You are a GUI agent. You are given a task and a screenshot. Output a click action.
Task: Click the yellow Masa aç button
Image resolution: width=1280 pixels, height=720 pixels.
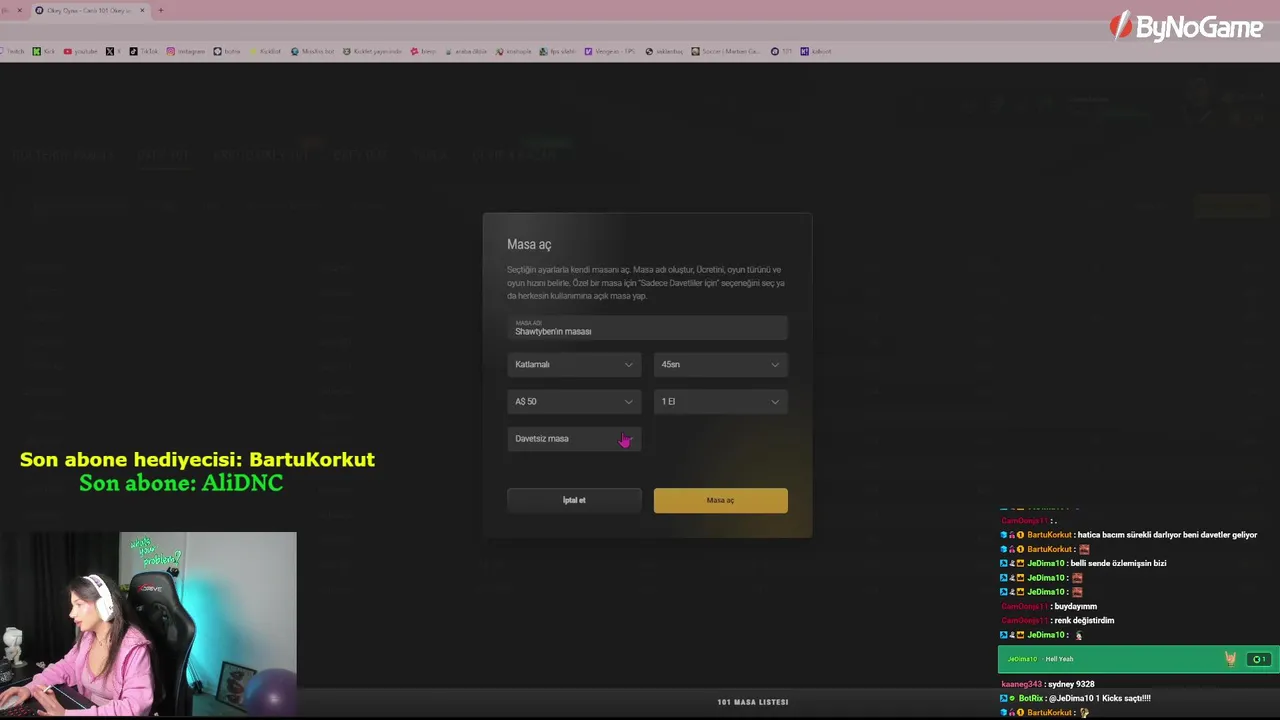(x=720, y=500)
